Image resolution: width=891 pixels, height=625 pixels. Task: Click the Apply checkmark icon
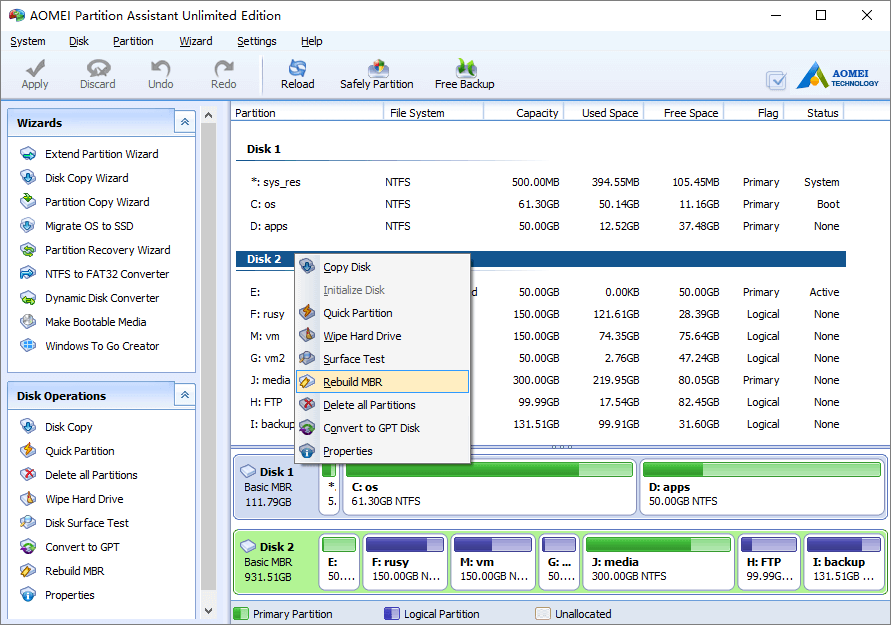pos(35,68)
